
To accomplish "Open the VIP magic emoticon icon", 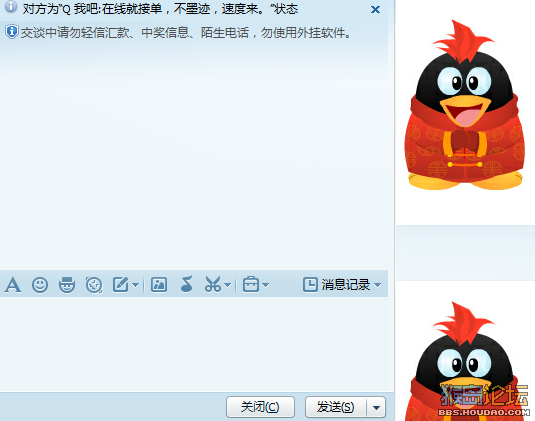I will point(67,285).
